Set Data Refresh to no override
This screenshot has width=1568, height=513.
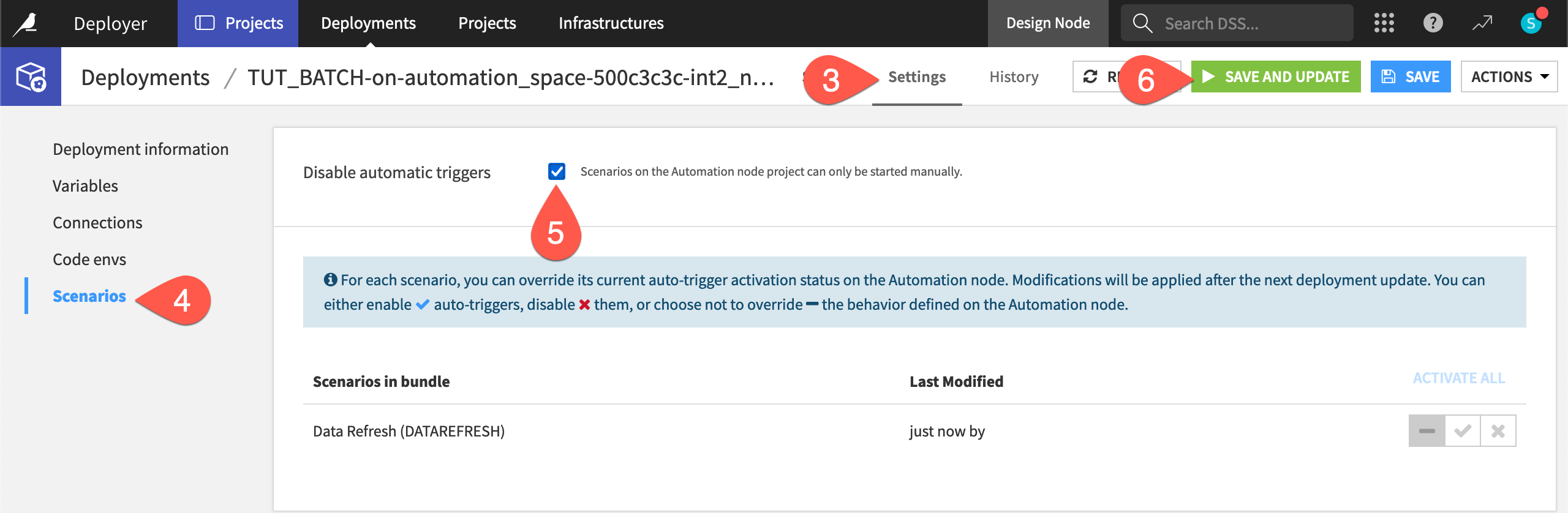click(1427, 431)
